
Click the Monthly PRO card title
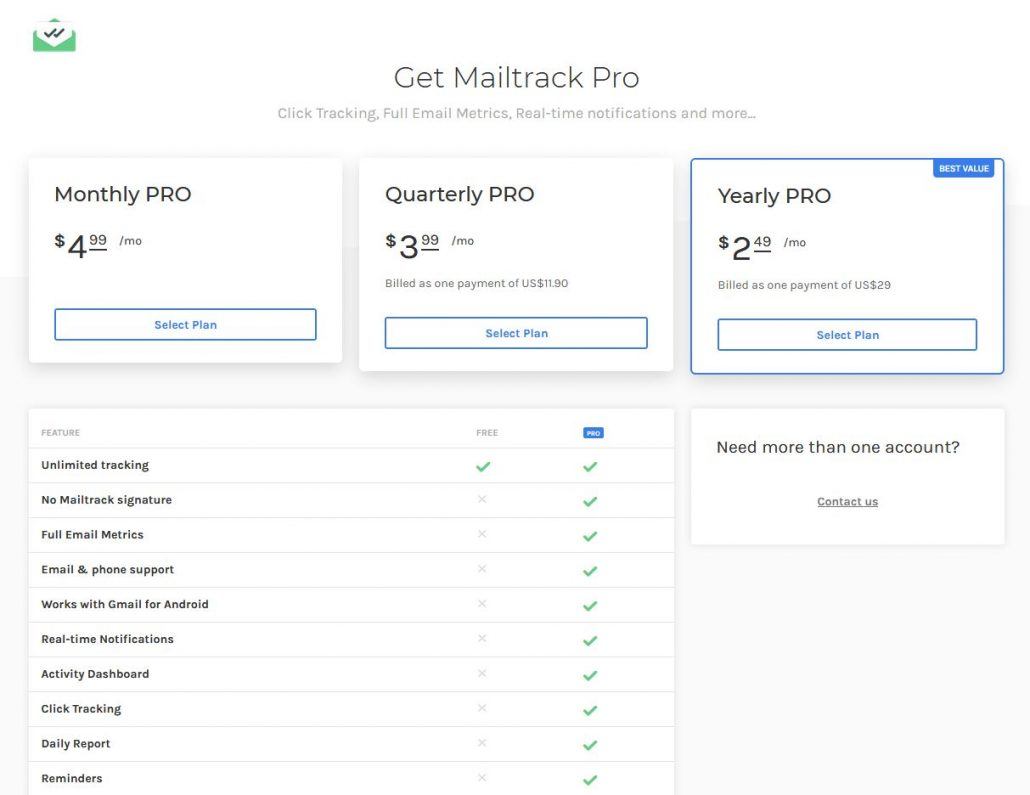(122, 194)
